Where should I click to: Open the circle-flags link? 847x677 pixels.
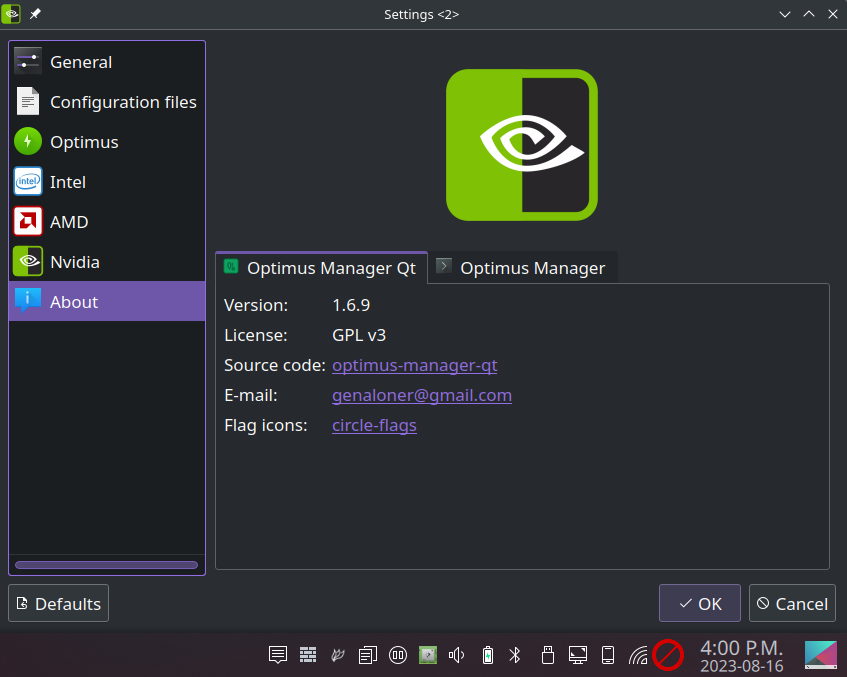[374, 425]
